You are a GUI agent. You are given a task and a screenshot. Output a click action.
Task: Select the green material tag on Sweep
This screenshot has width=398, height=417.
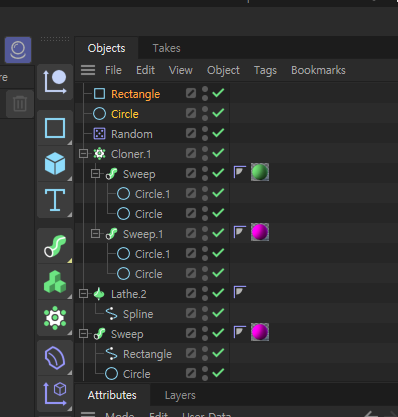260,172
